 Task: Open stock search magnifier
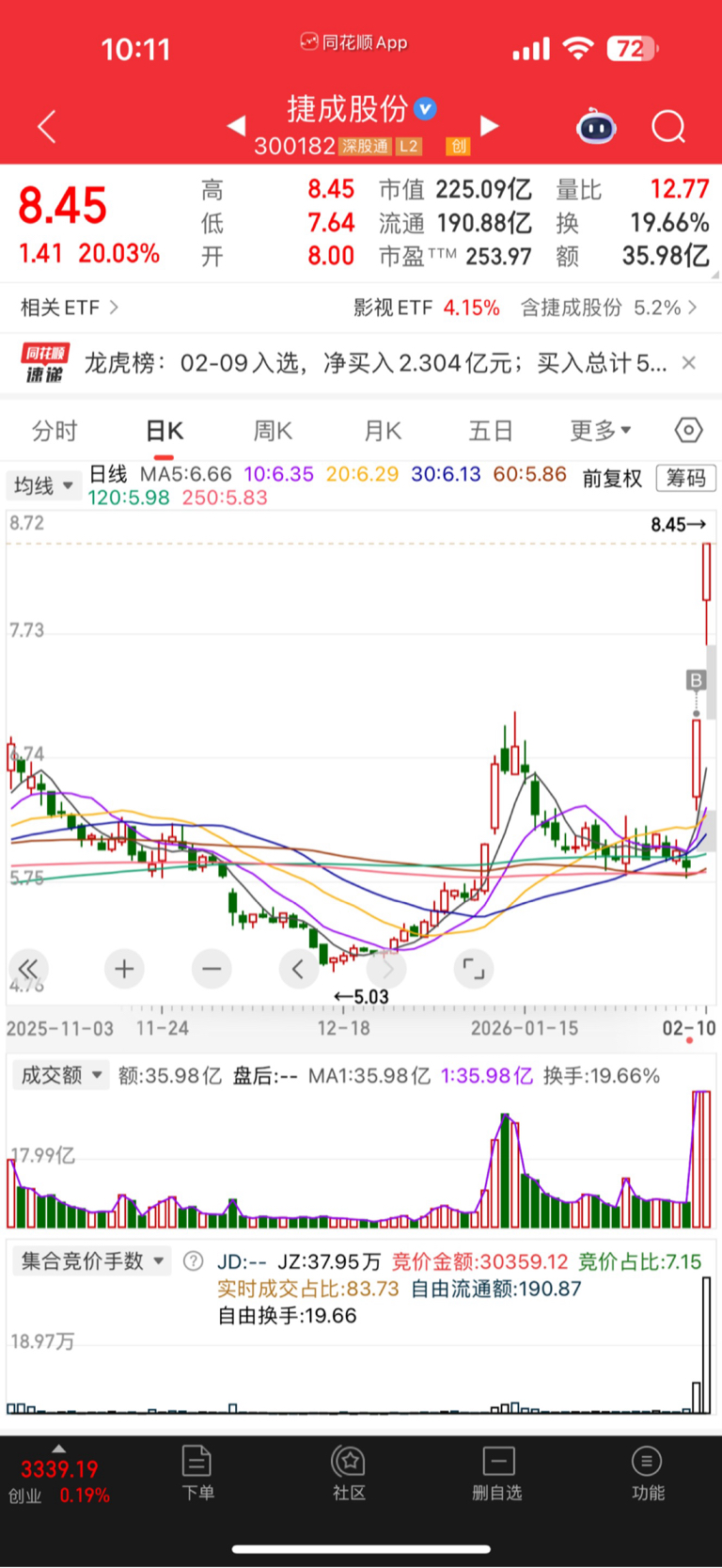tap(668, 126)
